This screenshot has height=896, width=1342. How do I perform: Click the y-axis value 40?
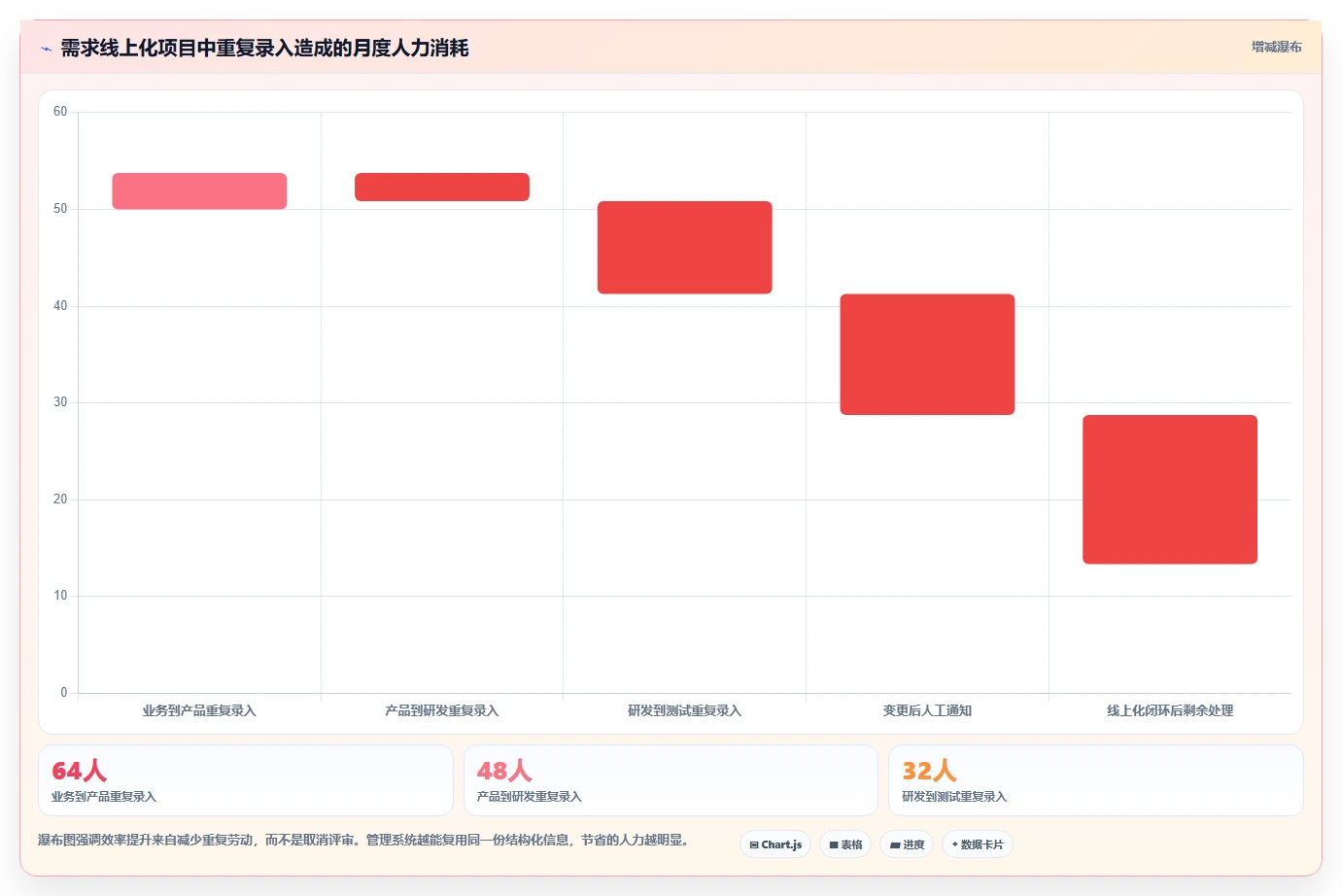tap(60, 306)
